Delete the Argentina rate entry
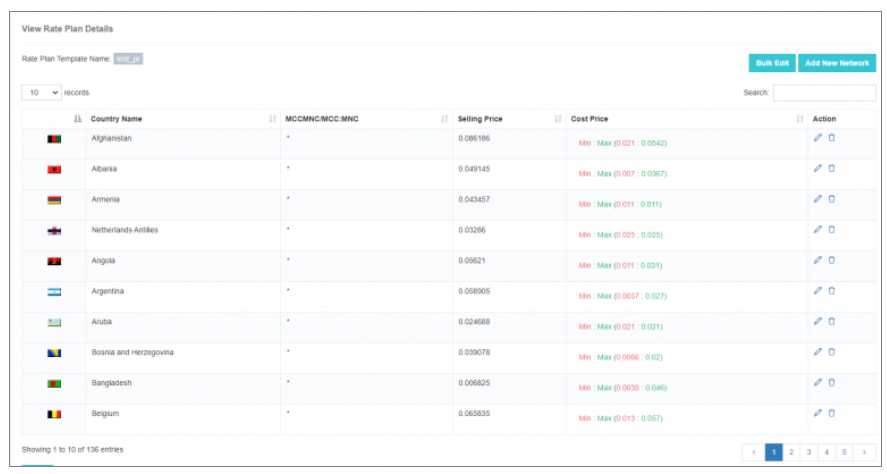 [x=831, y=290]
